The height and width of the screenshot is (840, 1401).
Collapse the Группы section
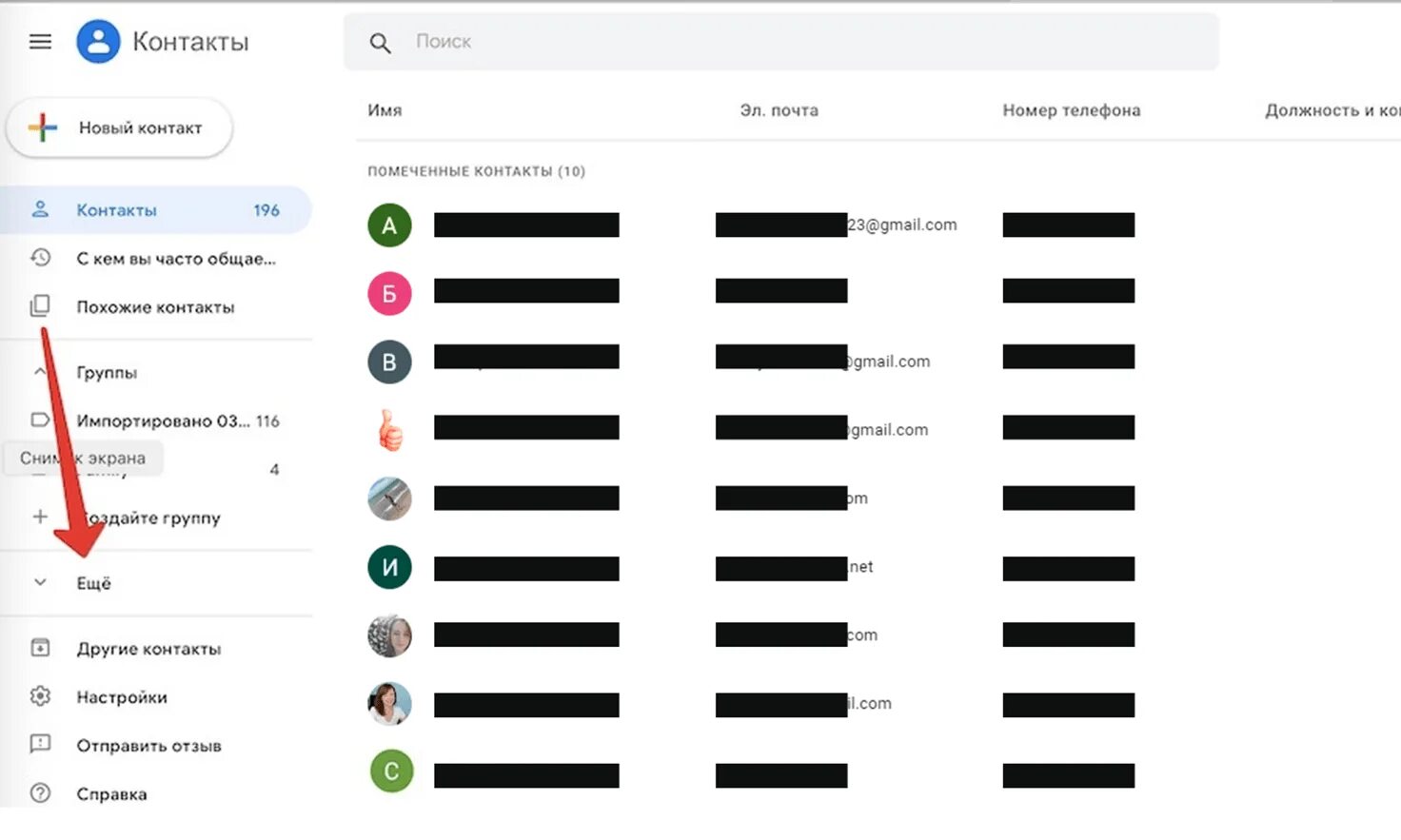tap(40, 371)
